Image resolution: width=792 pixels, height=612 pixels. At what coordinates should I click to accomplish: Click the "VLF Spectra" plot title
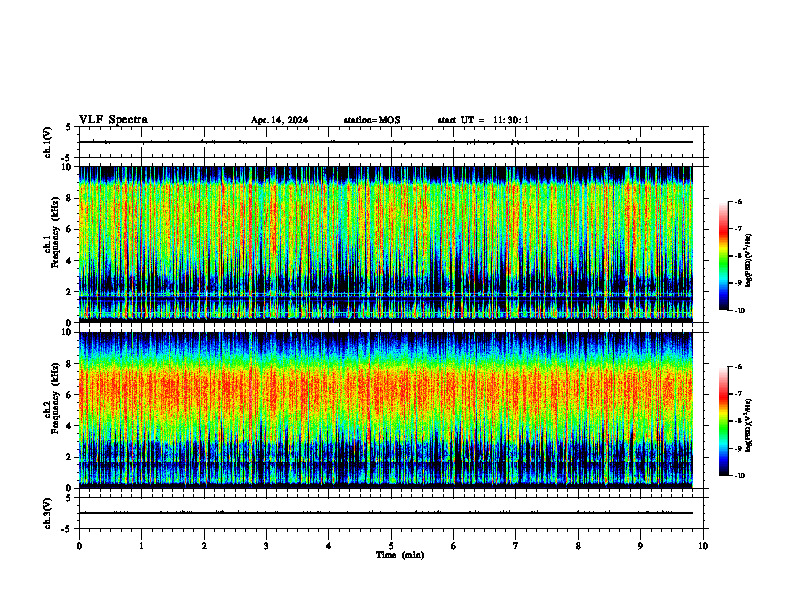point(113,120)
